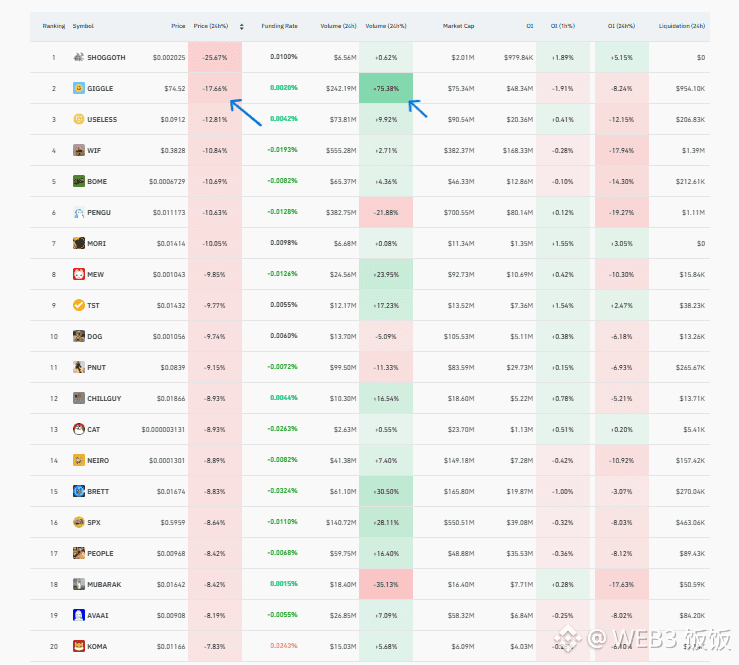Click PENGU's red -21.88% volume cell

(386, 213)
